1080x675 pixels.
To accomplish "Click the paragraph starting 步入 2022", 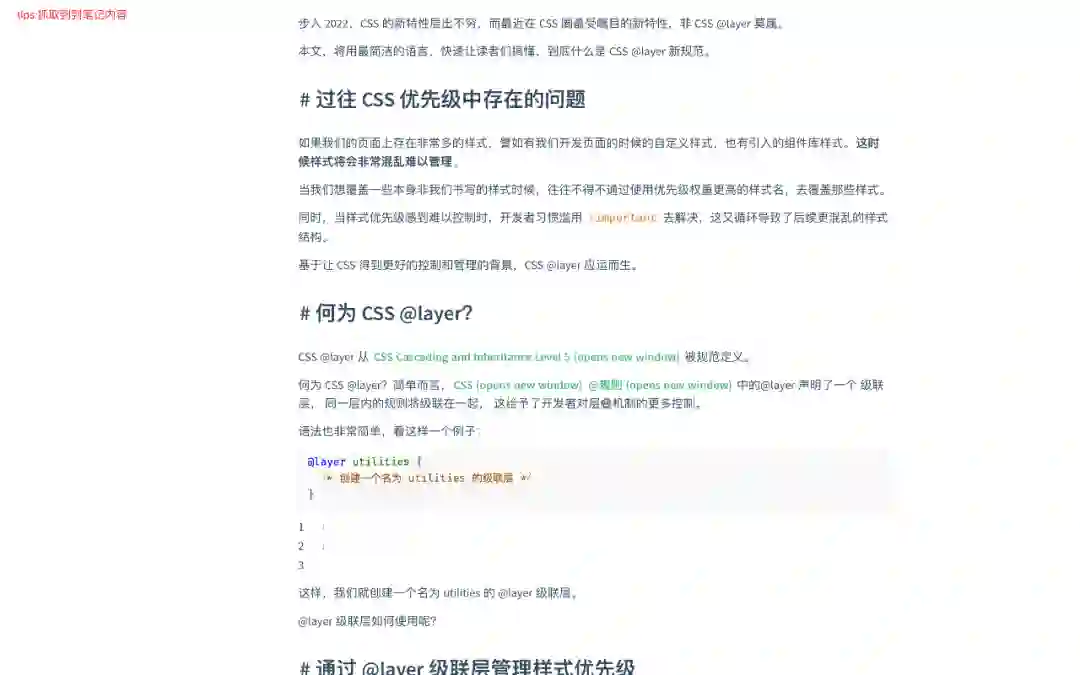I will click(x=541, y=23).
